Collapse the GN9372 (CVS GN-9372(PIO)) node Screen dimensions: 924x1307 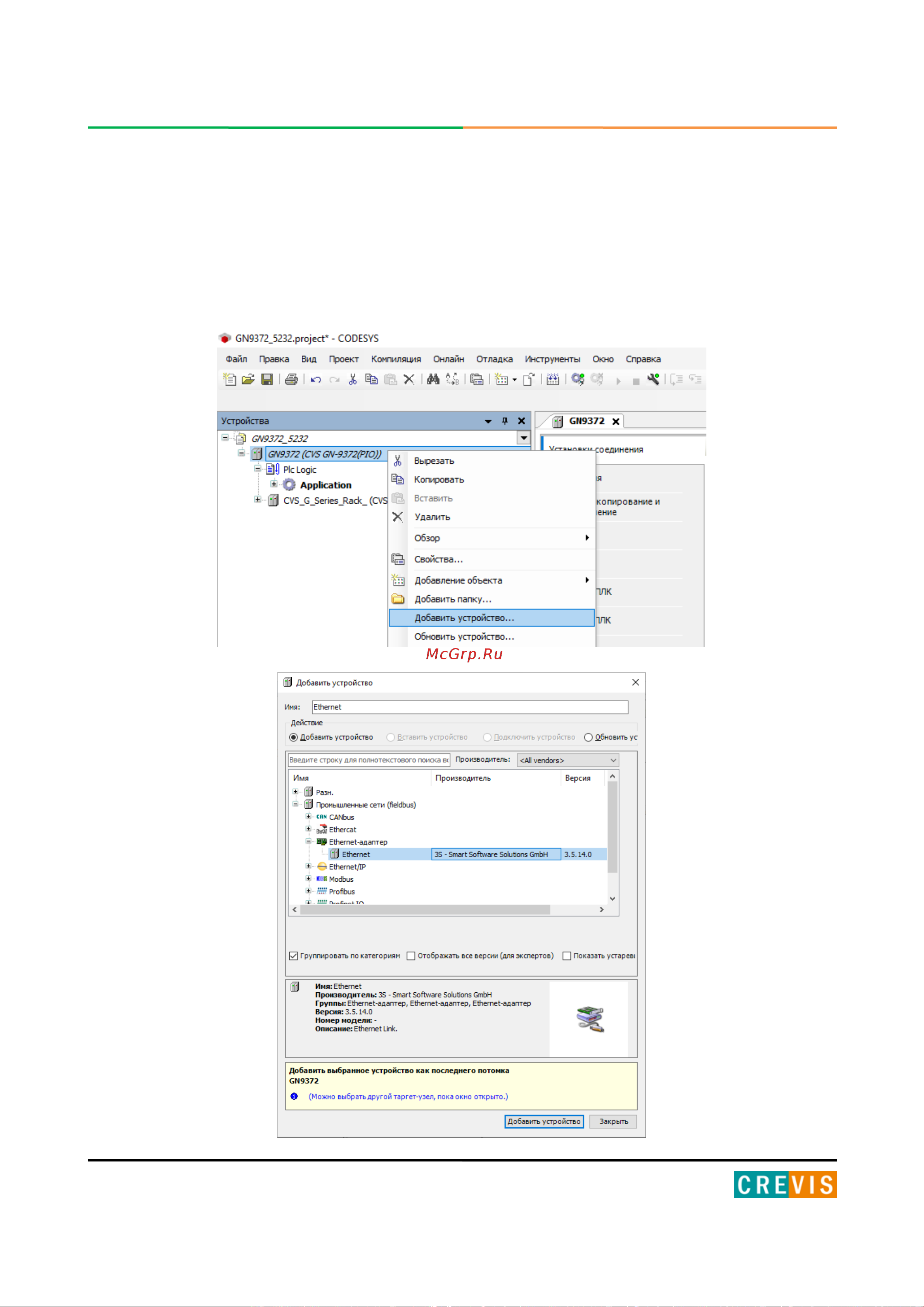241,453
